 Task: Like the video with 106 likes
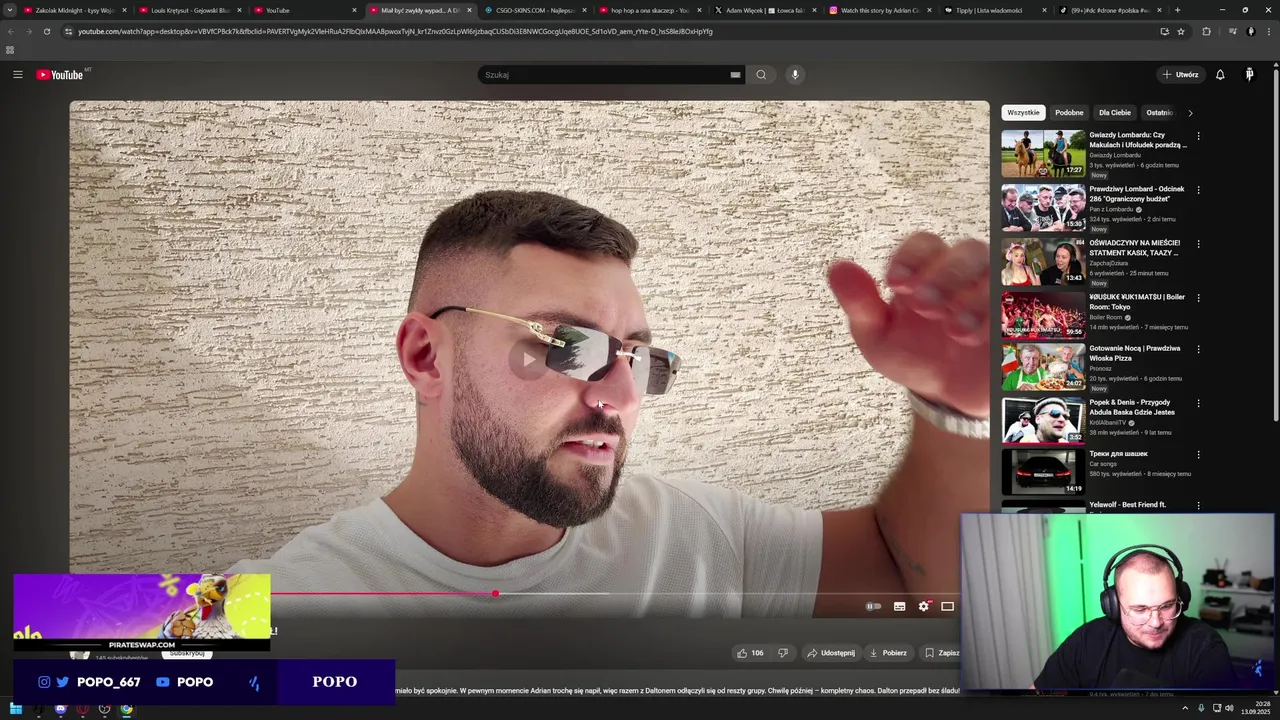click(x=750, y=653)
